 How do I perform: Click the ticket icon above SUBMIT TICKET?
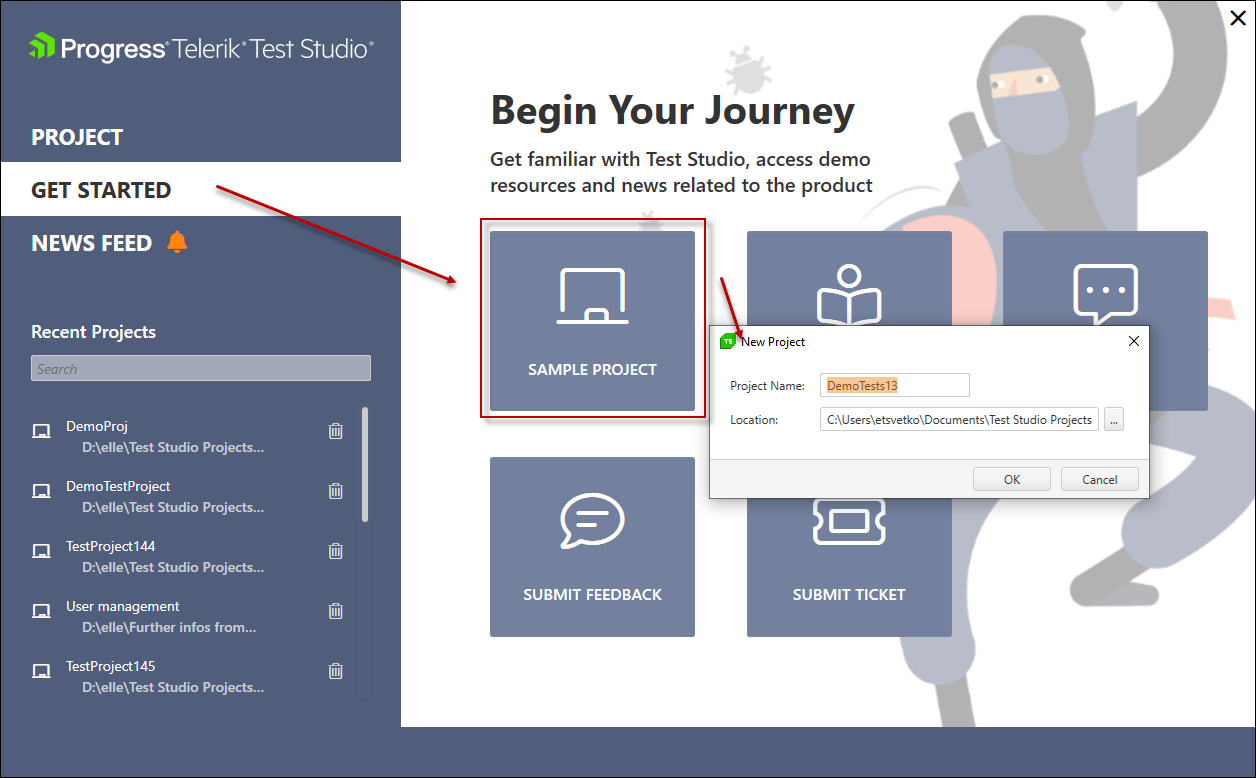[x=849, y=521]
